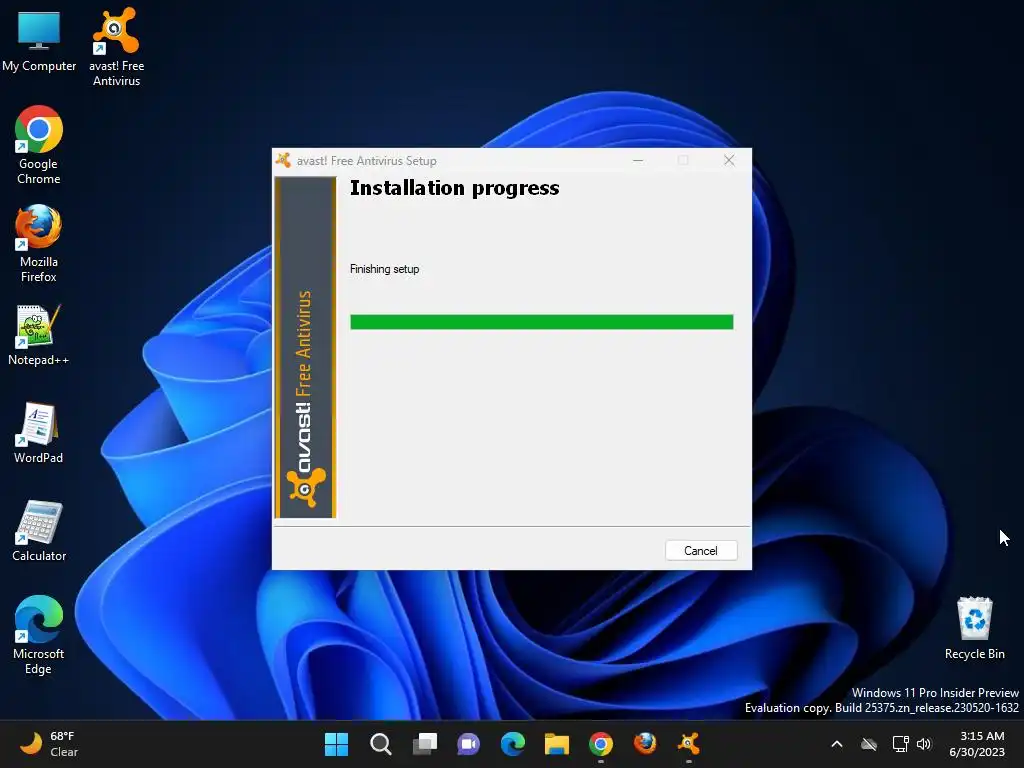Select the avast! Free Antivirus desktop shortcut
Screen dimensions: 1024x768
pyautogui.click(x=116, y=47)
